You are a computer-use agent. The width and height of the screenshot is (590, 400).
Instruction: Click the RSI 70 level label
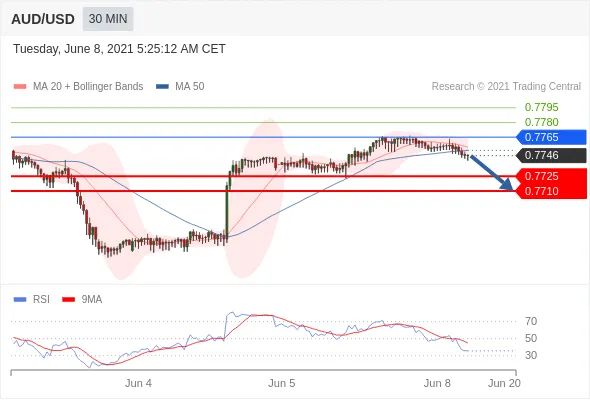[x=531, y=321]
